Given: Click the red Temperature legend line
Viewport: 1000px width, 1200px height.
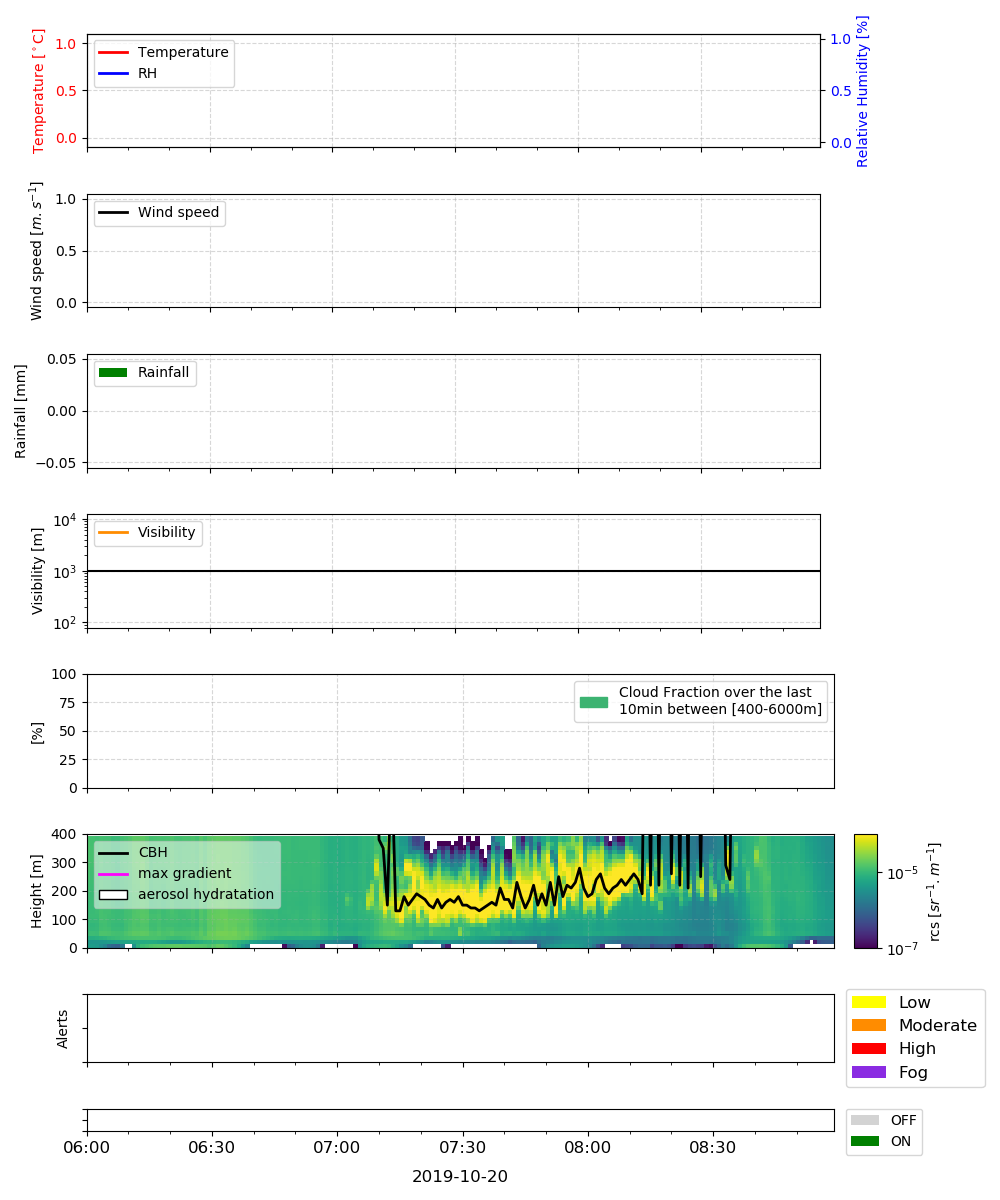Looking at the screenshot, I should pos(113,52).
